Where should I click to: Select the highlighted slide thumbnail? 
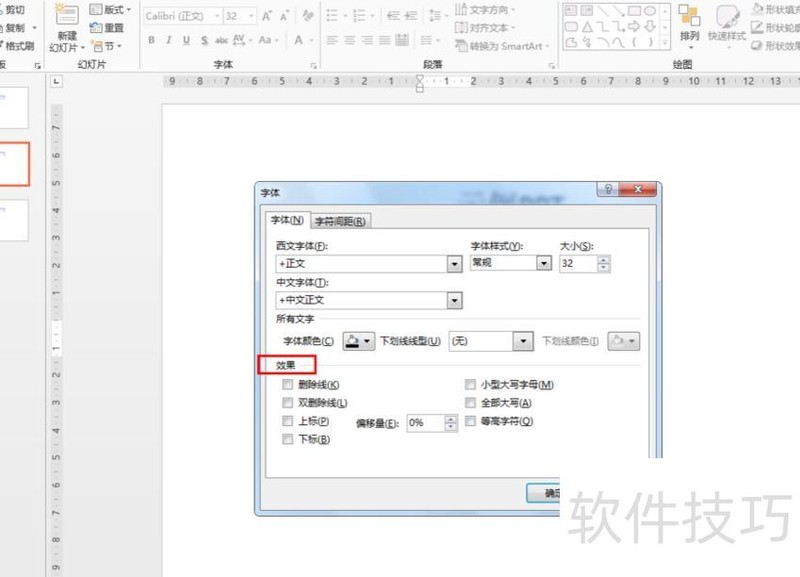click(x=14, y=164)
